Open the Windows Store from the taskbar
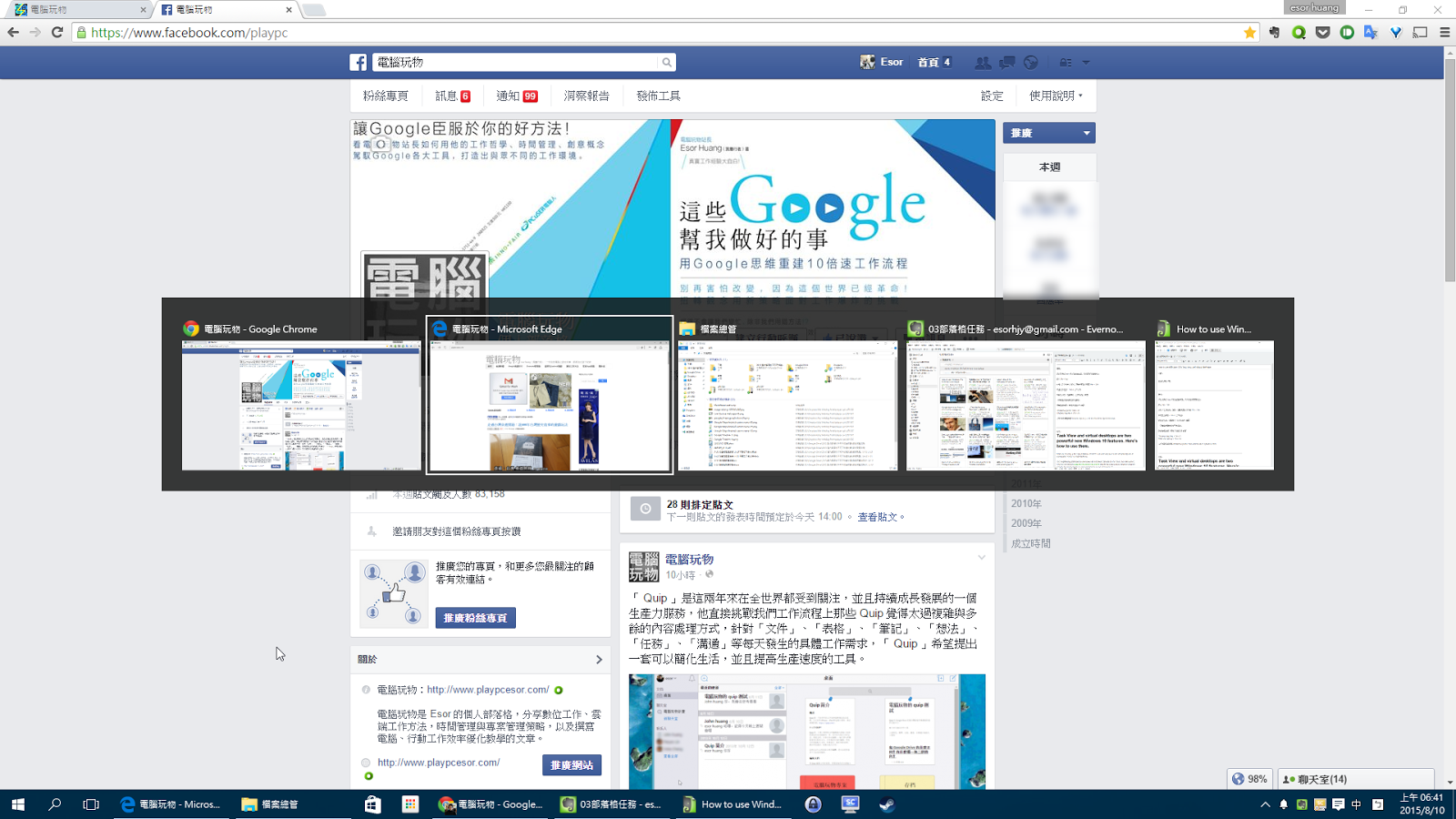 click(x=372, y=804)
